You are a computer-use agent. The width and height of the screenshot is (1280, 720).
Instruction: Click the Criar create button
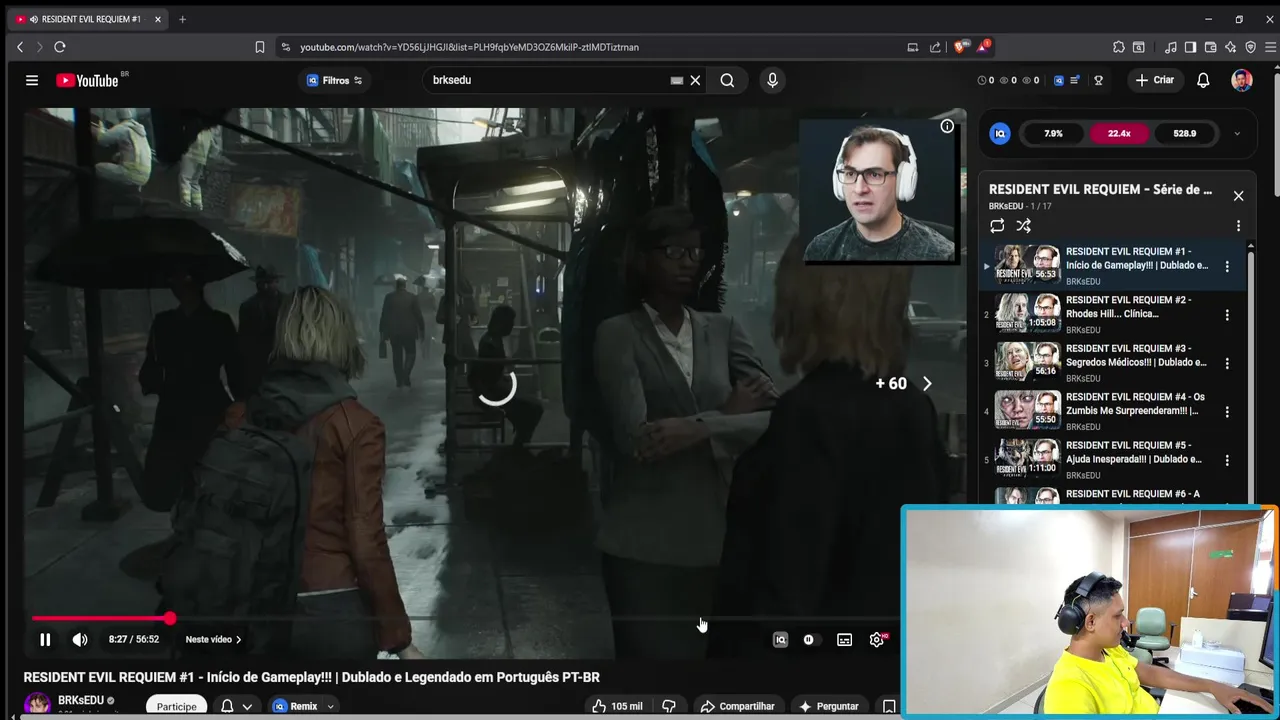click(x=1155, y=80)
